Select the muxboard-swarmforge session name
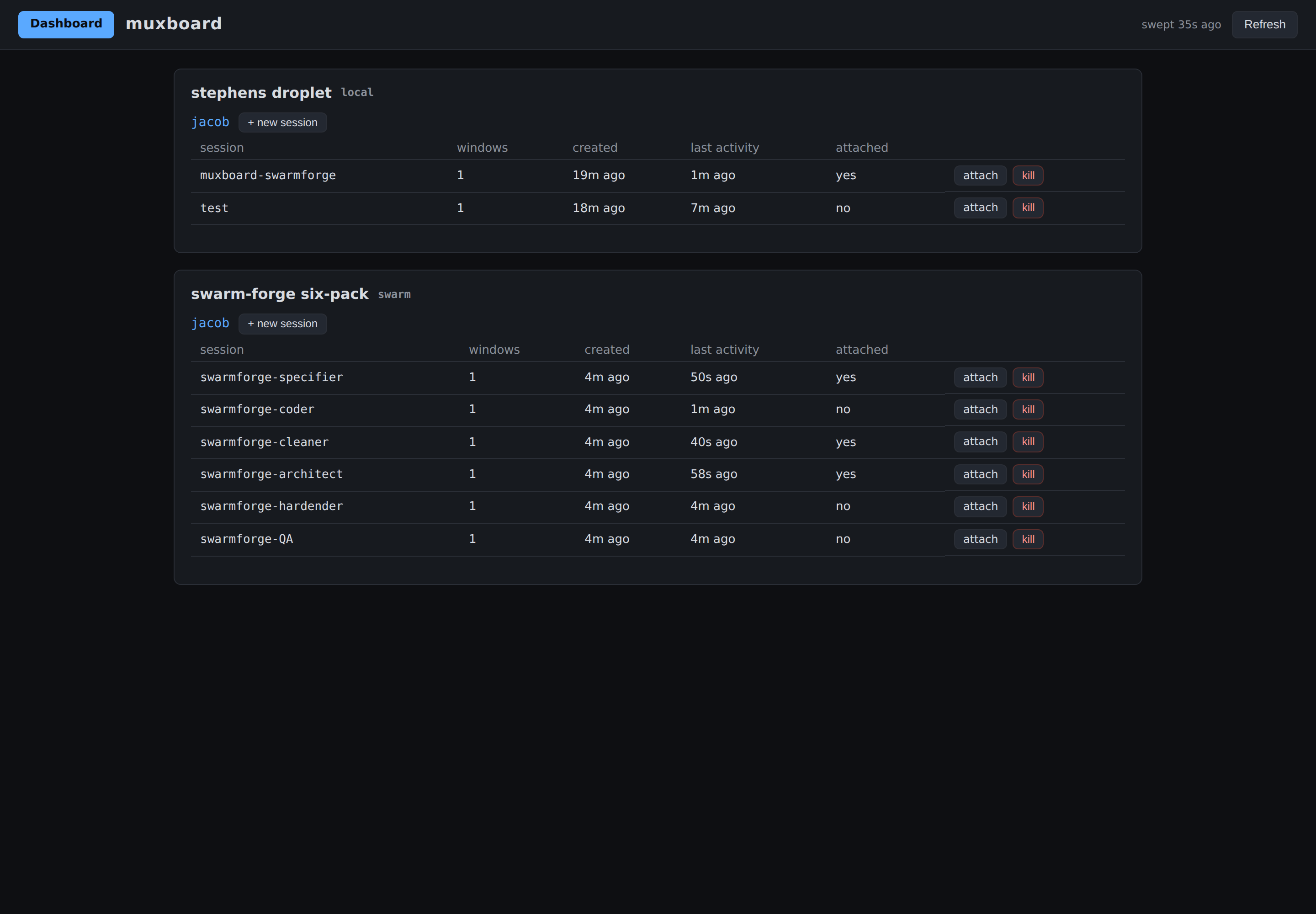Viewport: 1316px width, 914px height. point(267,175)
